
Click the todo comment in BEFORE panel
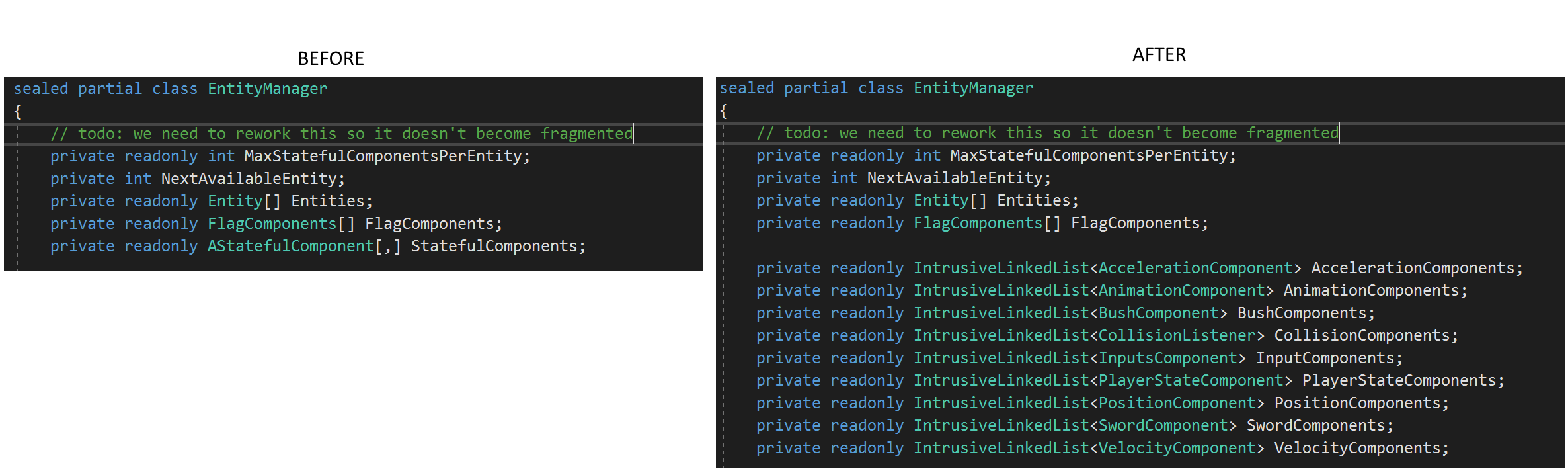[341, 134]
